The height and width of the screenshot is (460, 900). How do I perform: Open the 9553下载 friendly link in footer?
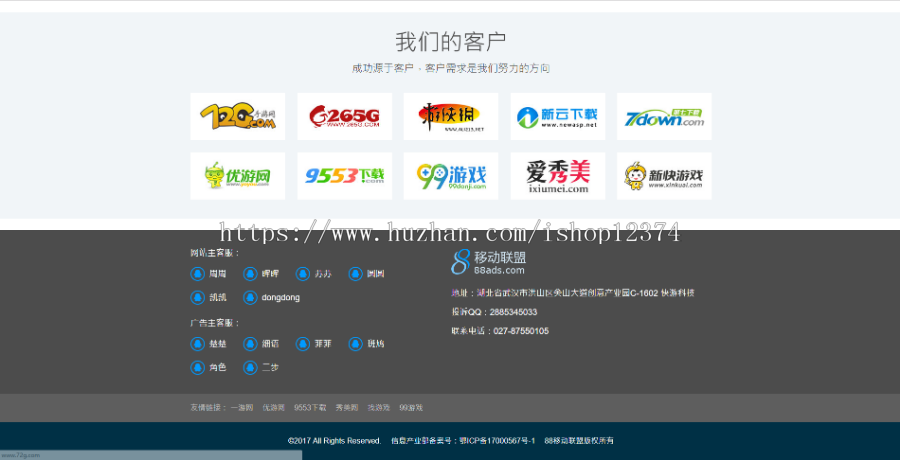click(x=310, y=408)
